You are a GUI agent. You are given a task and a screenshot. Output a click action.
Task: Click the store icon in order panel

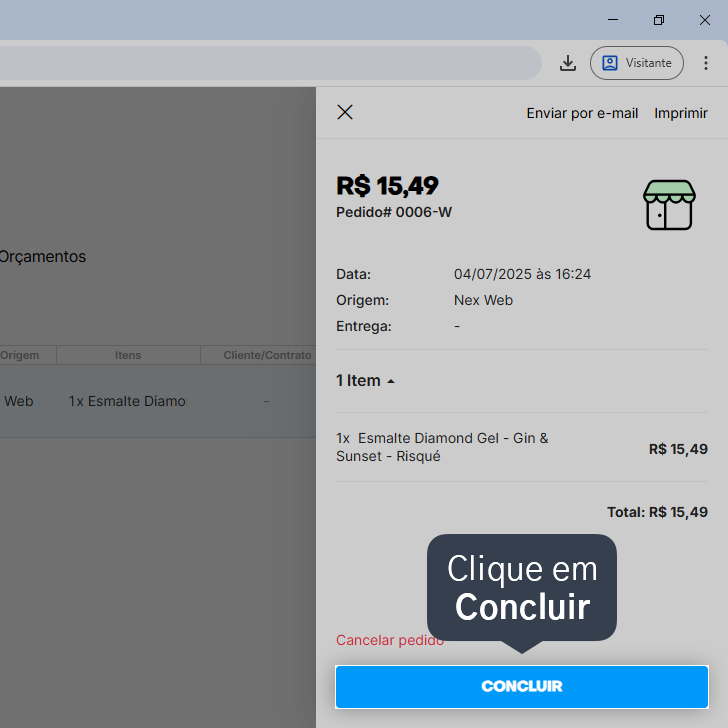(x=669, y=205)
